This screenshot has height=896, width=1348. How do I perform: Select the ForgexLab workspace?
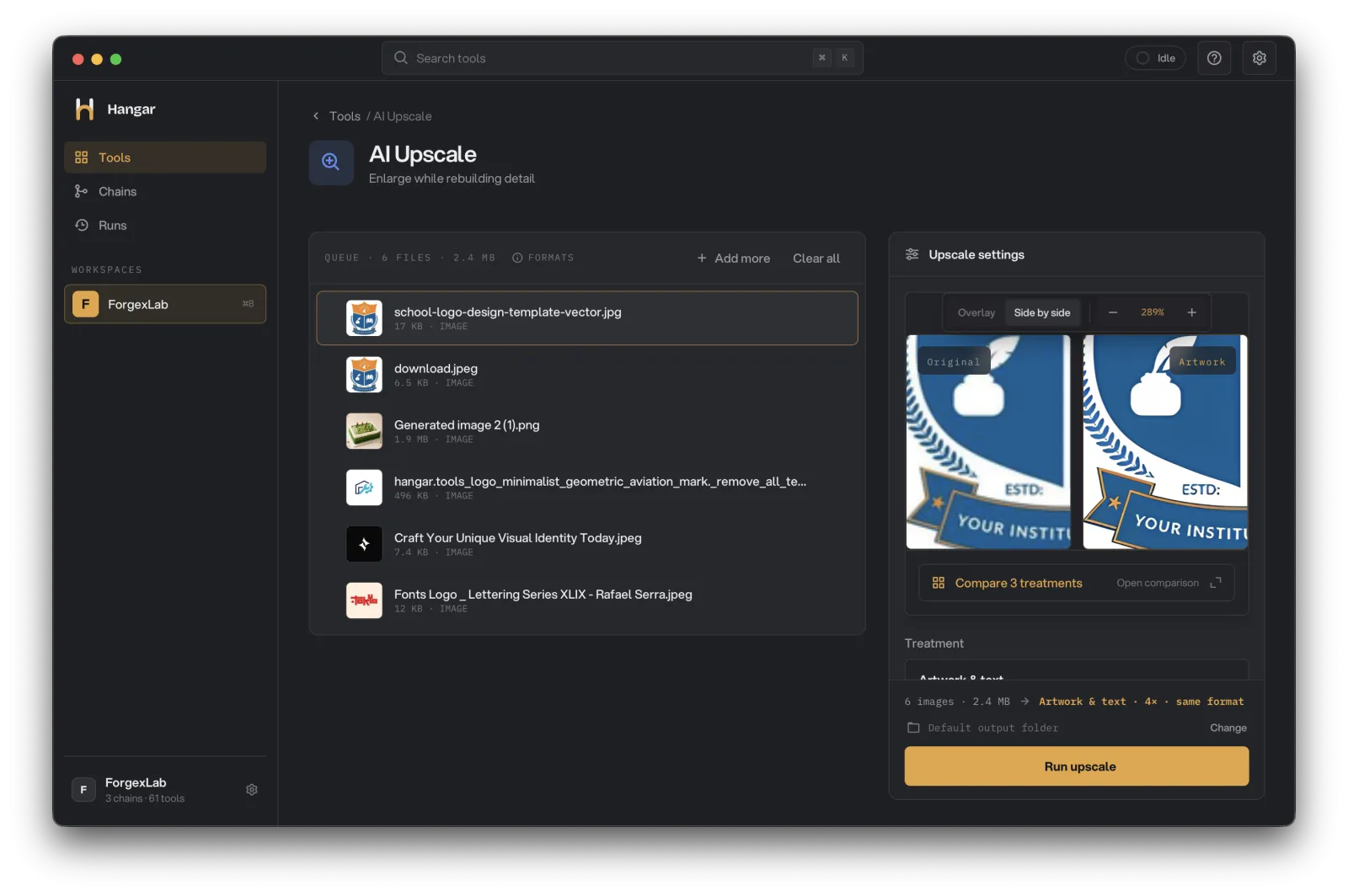(165, 304)
